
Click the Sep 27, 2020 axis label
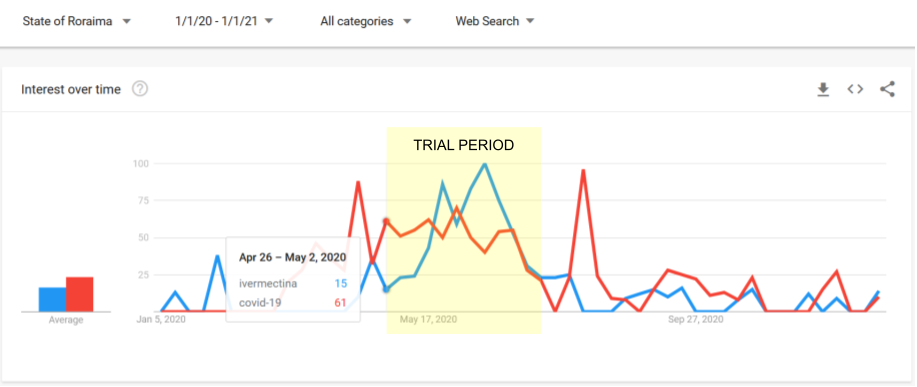(697, 320)
